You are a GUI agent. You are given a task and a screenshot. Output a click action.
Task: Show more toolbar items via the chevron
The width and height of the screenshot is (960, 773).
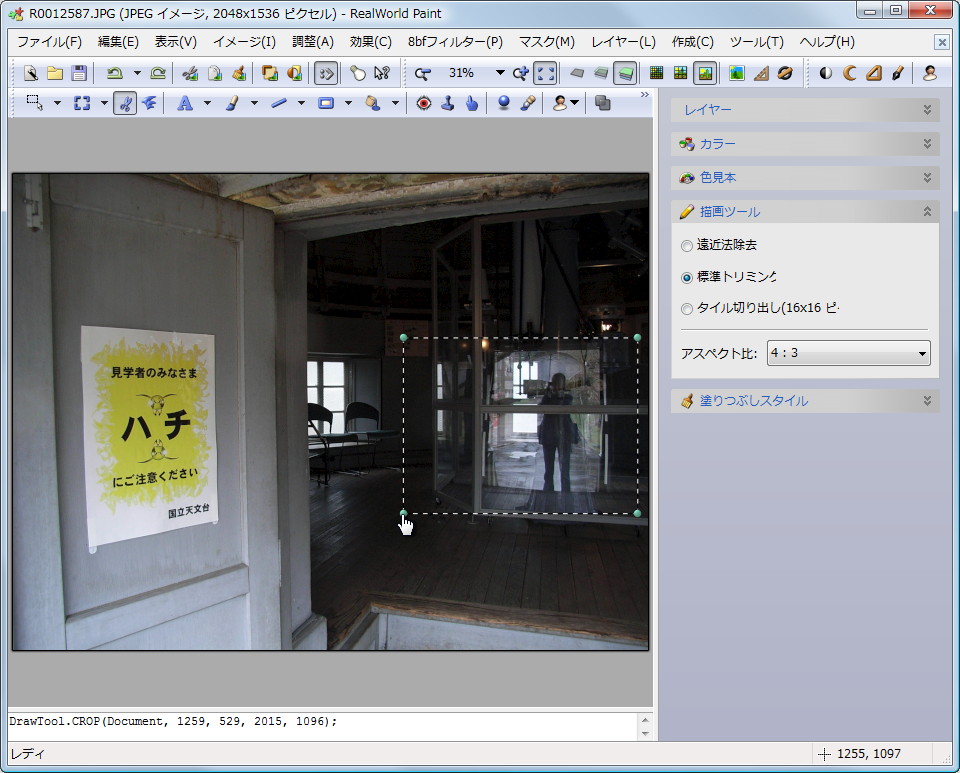(644, 95)
